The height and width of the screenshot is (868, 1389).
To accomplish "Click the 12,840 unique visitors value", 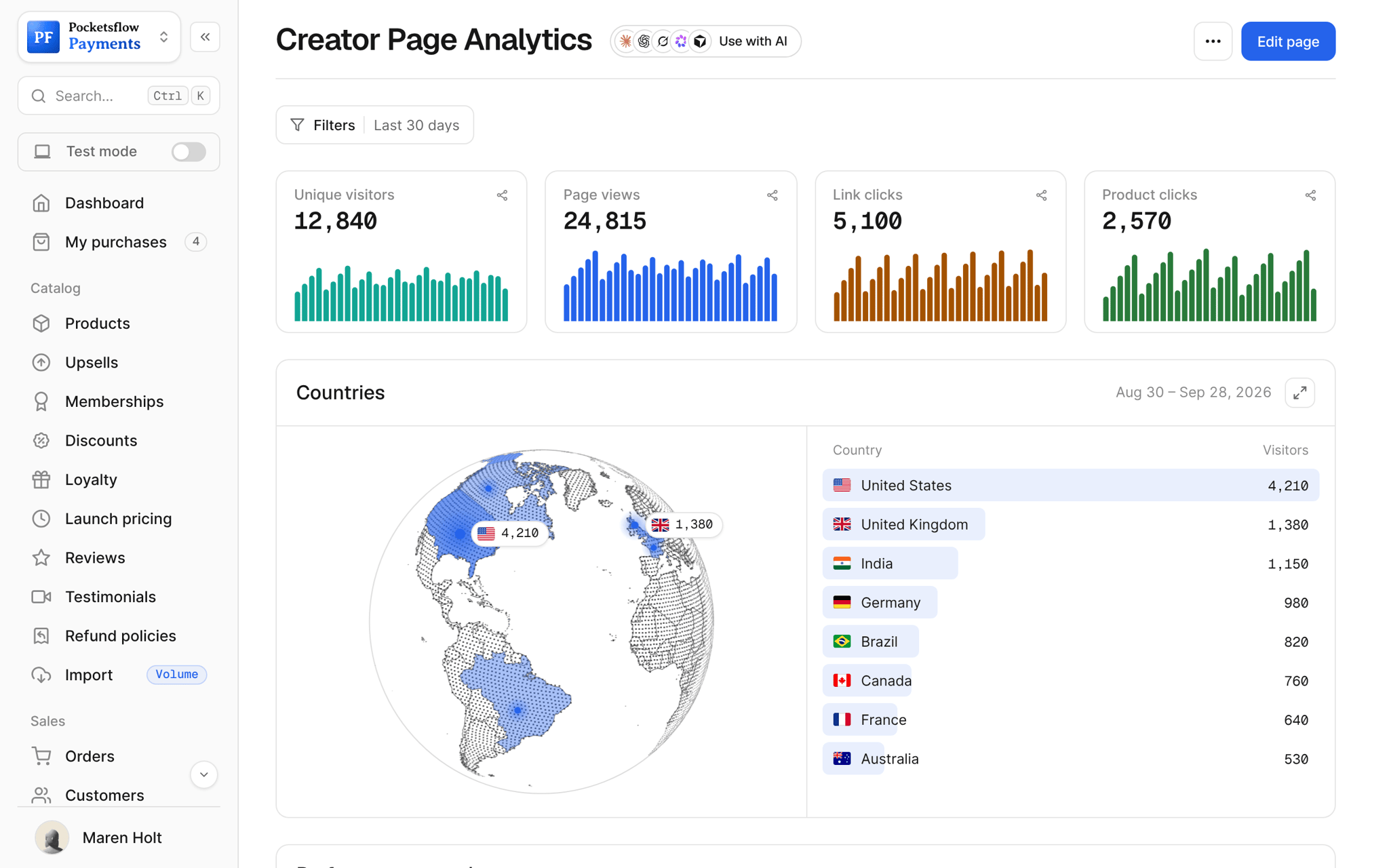I will [x=335, y=221].
